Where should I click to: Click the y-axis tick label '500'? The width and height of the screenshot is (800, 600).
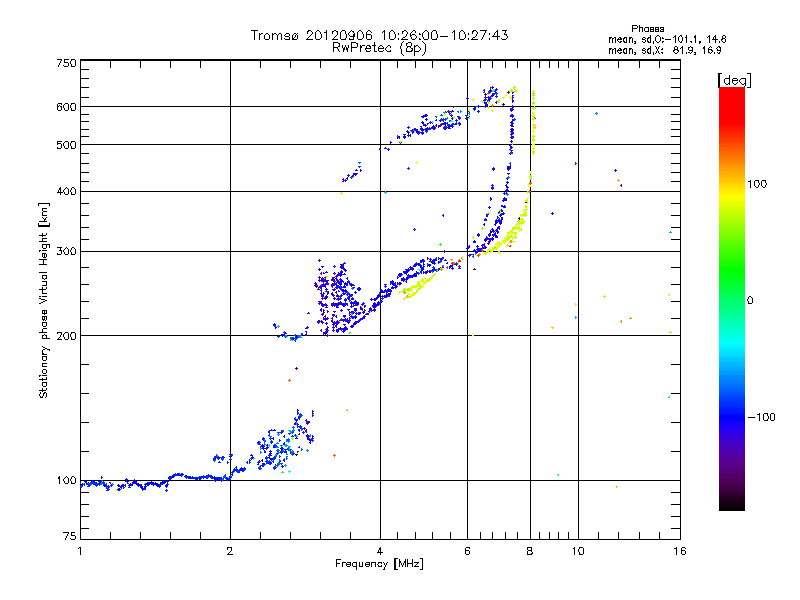(x=66, y=145)
